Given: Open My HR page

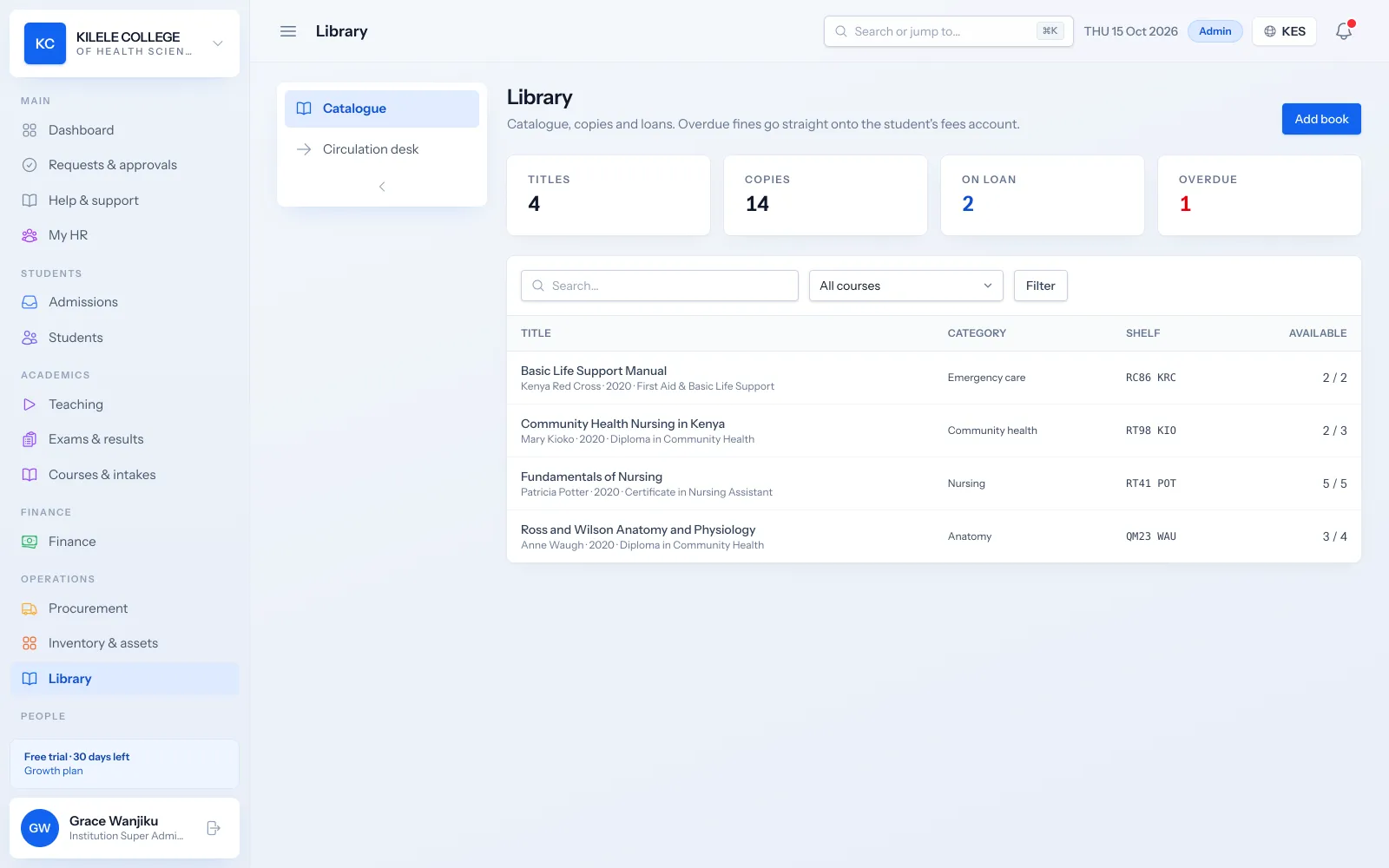Looking at the screenshot, I should 124,235.
